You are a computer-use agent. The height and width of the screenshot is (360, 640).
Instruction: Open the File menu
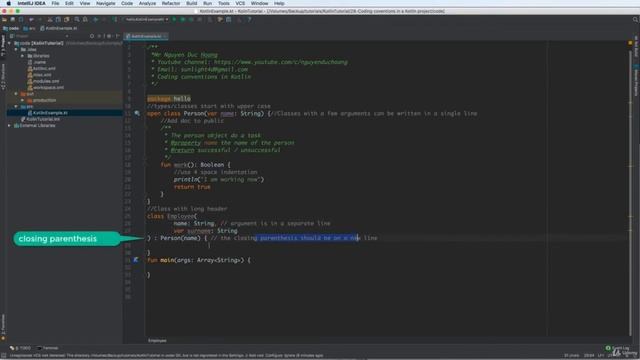(x=55, y=3)
